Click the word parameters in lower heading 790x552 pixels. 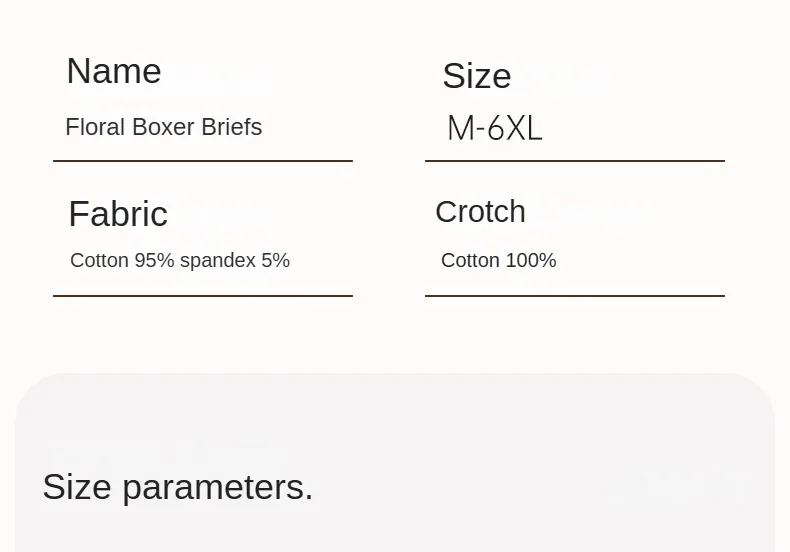coord(217,487)
